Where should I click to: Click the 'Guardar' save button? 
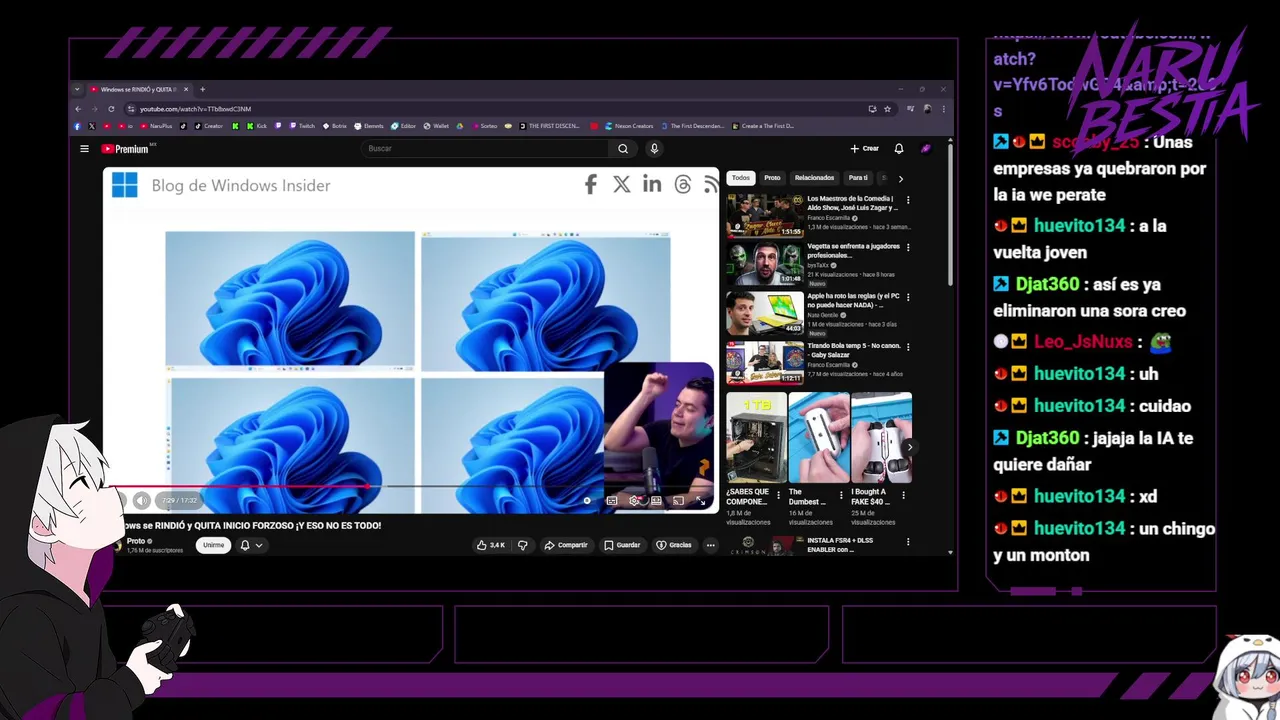coord(622,545)
